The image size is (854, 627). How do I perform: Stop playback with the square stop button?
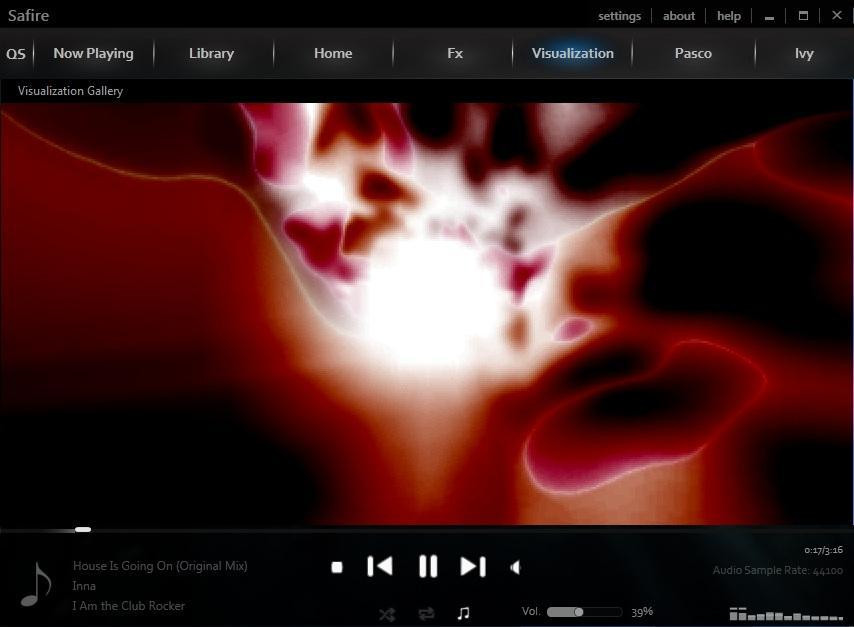click(x=337, y=568)
